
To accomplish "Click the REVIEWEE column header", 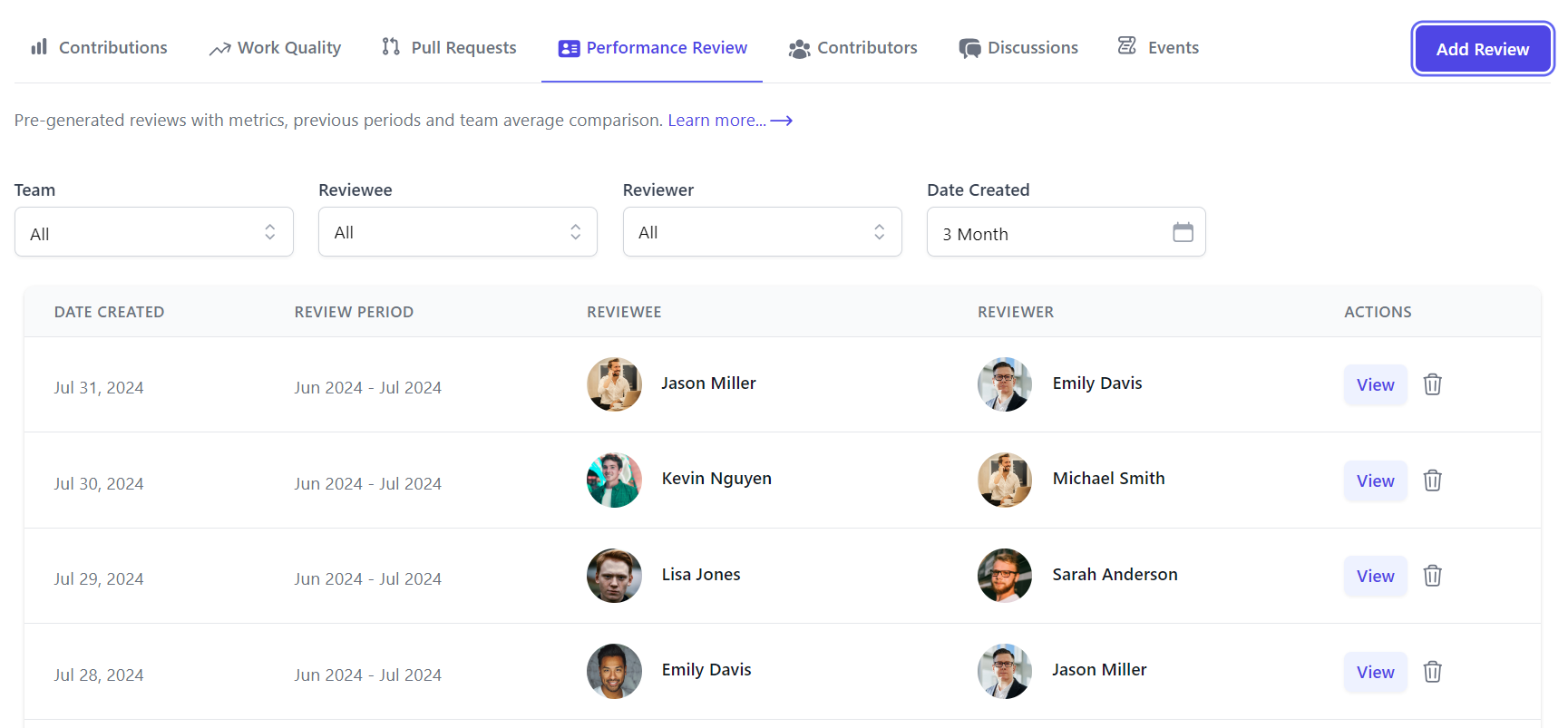I will pos(624,312).
